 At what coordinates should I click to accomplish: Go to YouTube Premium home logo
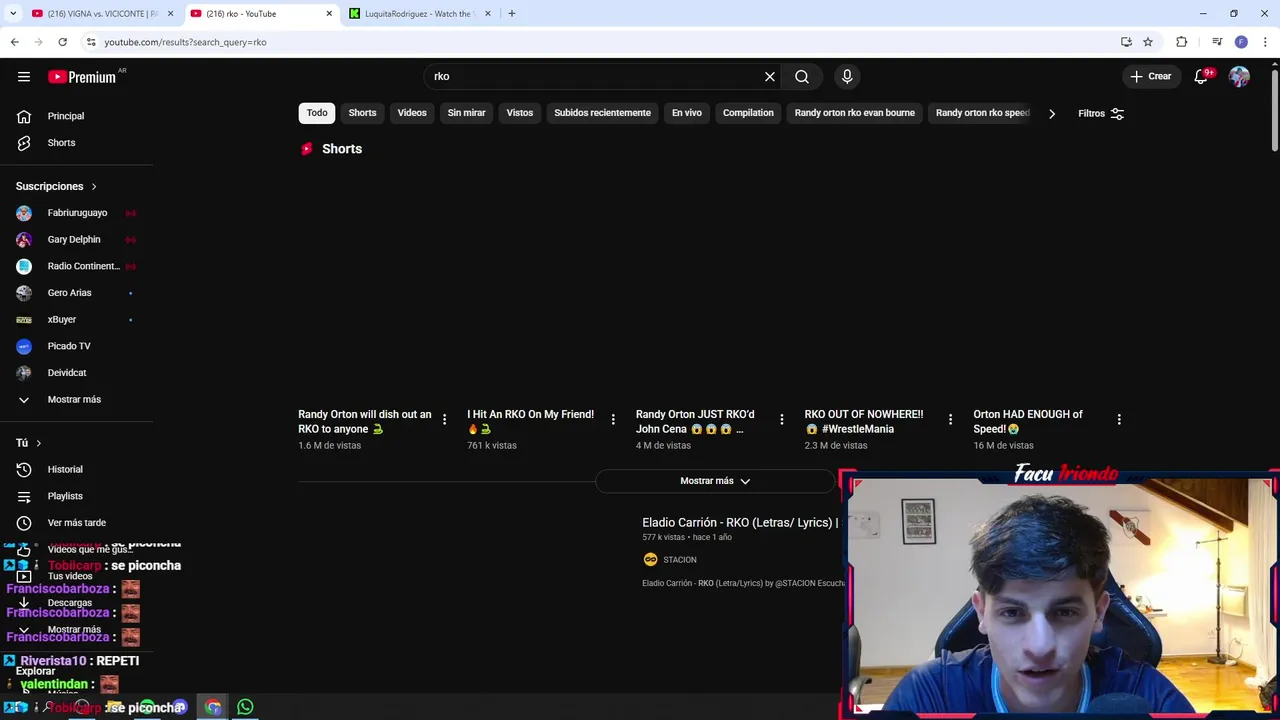pos(84,77)
